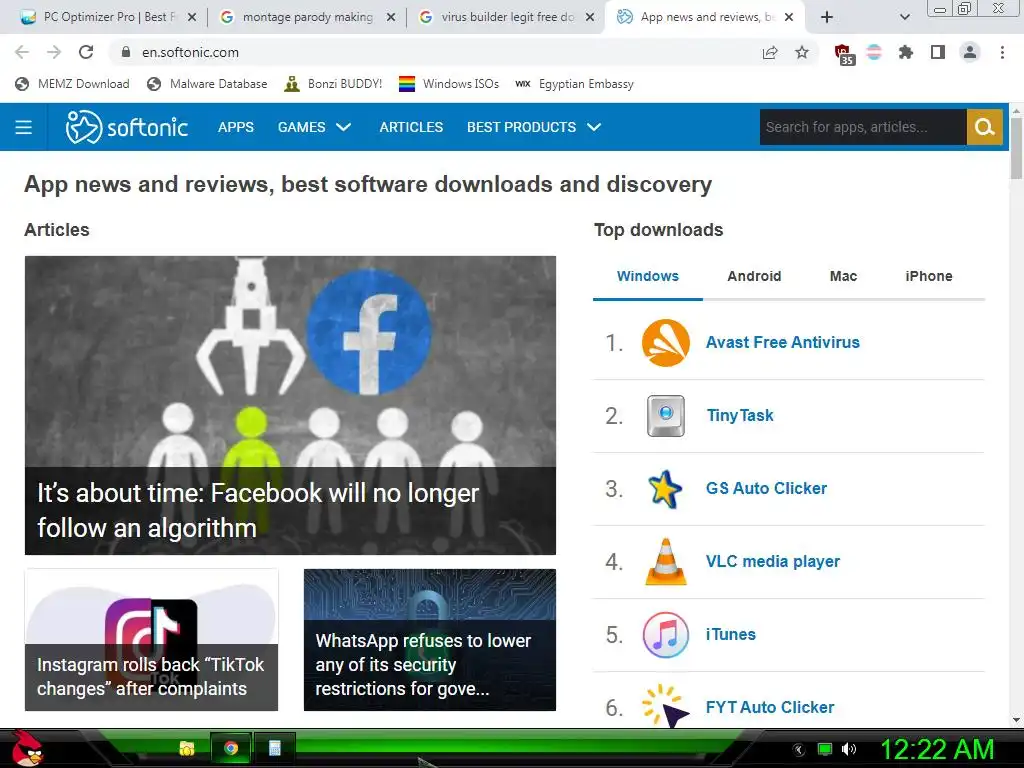Image resolution: width=1024 pixels, height=768 pixels.
Task: Open Instagram rolls back TikTok article
Action: tap(152, 639)
